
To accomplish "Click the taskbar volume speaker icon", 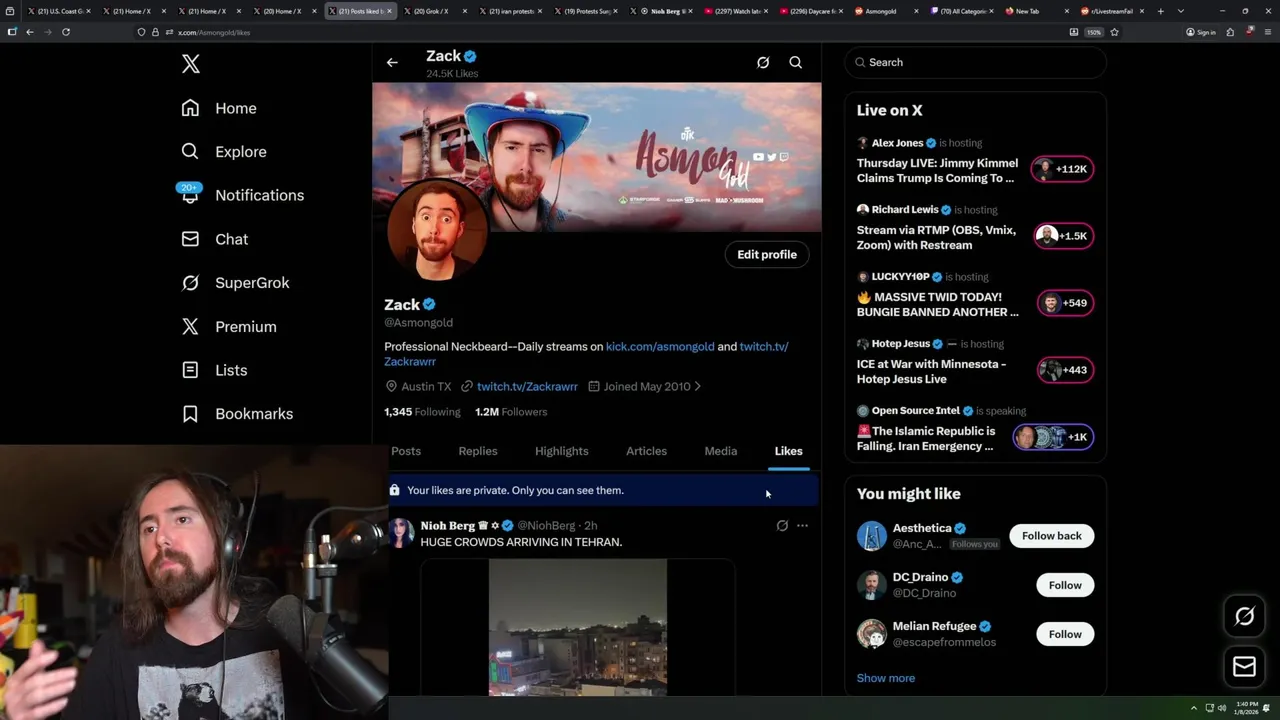I will 1223,708.
